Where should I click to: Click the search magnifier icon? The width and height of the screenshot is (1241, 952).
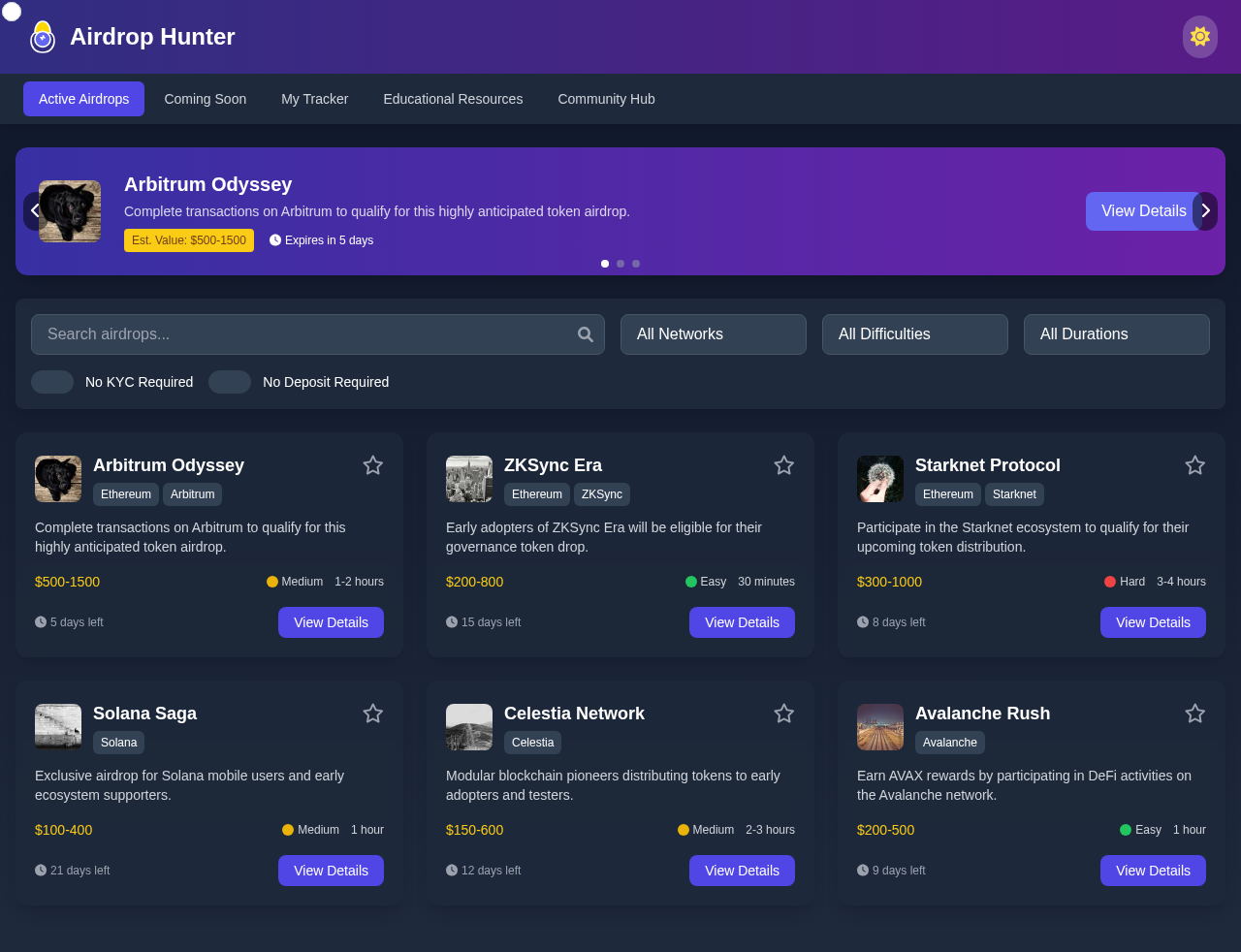click(x=585, y=333)
